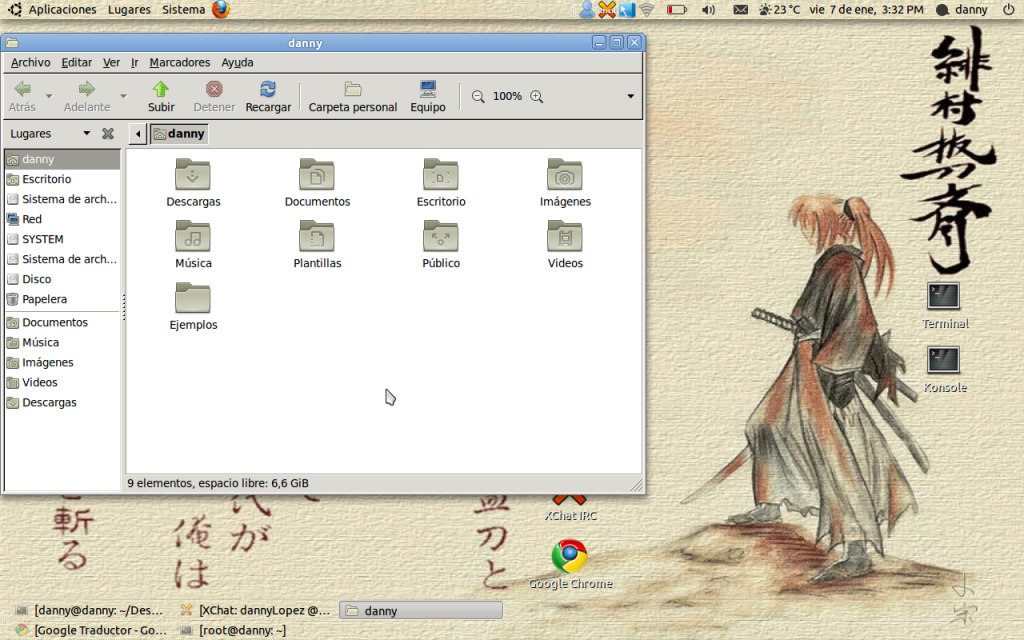Open the Música bookmark in the sidebar
This screenshot has height=640, width=1024.
[x=63, y=342]
